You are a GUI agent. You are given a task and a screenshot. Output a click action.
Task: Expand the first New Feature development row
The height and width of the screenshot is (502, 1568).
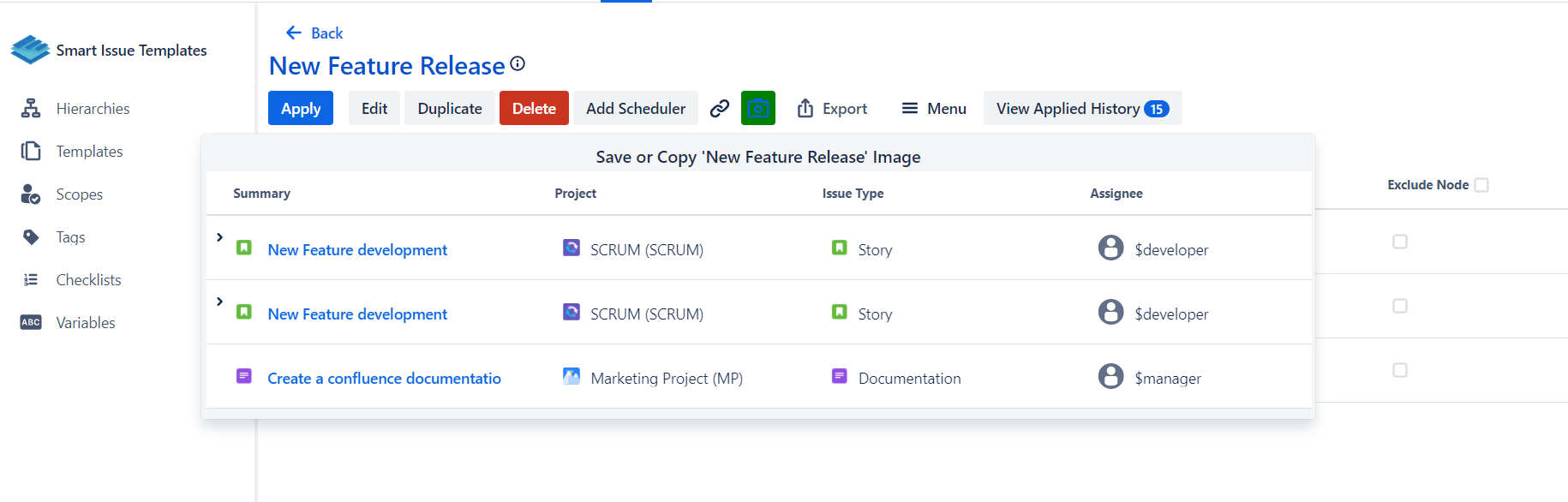click(x=220, y=237)
